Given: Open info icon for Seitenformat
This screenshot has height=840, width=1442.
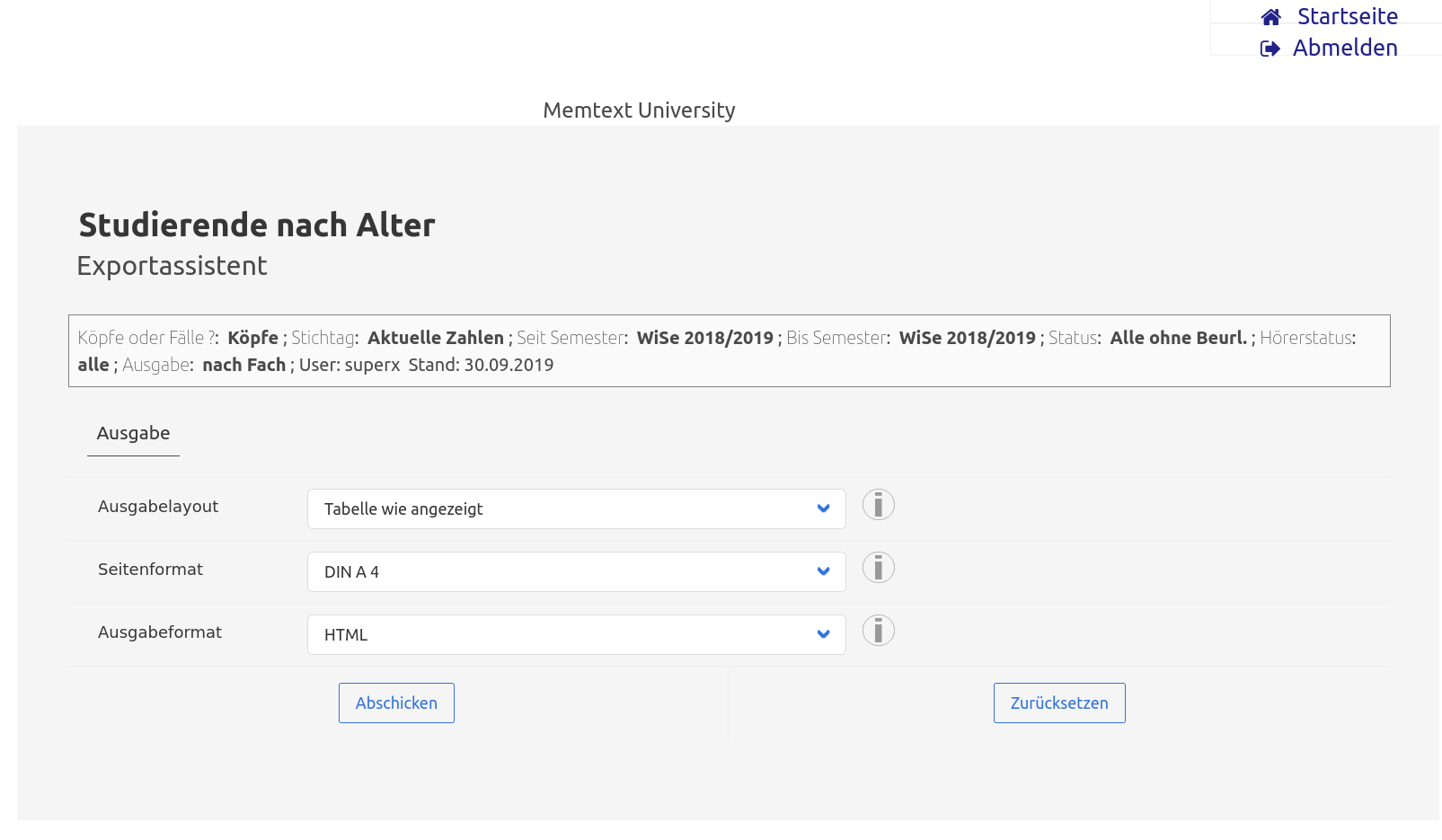Looking at the screenshot, I should pyautogui.click(x=879, y=568).
